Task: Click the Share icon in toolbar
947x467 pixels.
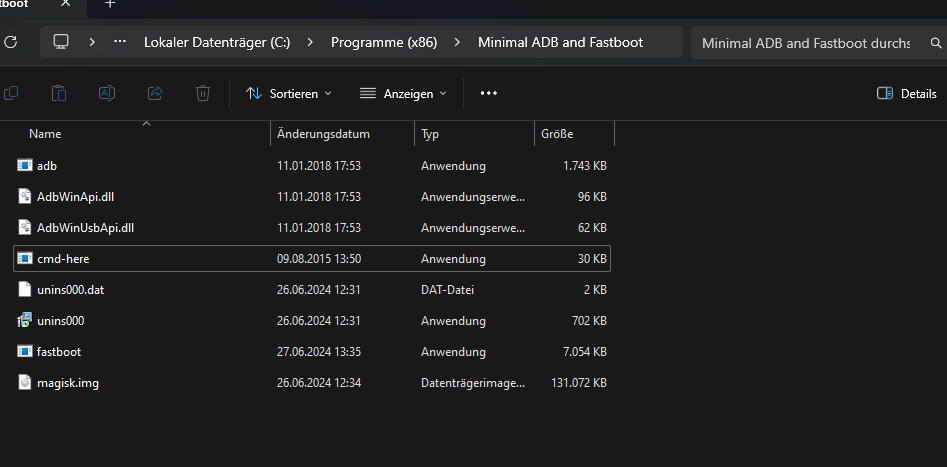Action: tap(155, 93)
